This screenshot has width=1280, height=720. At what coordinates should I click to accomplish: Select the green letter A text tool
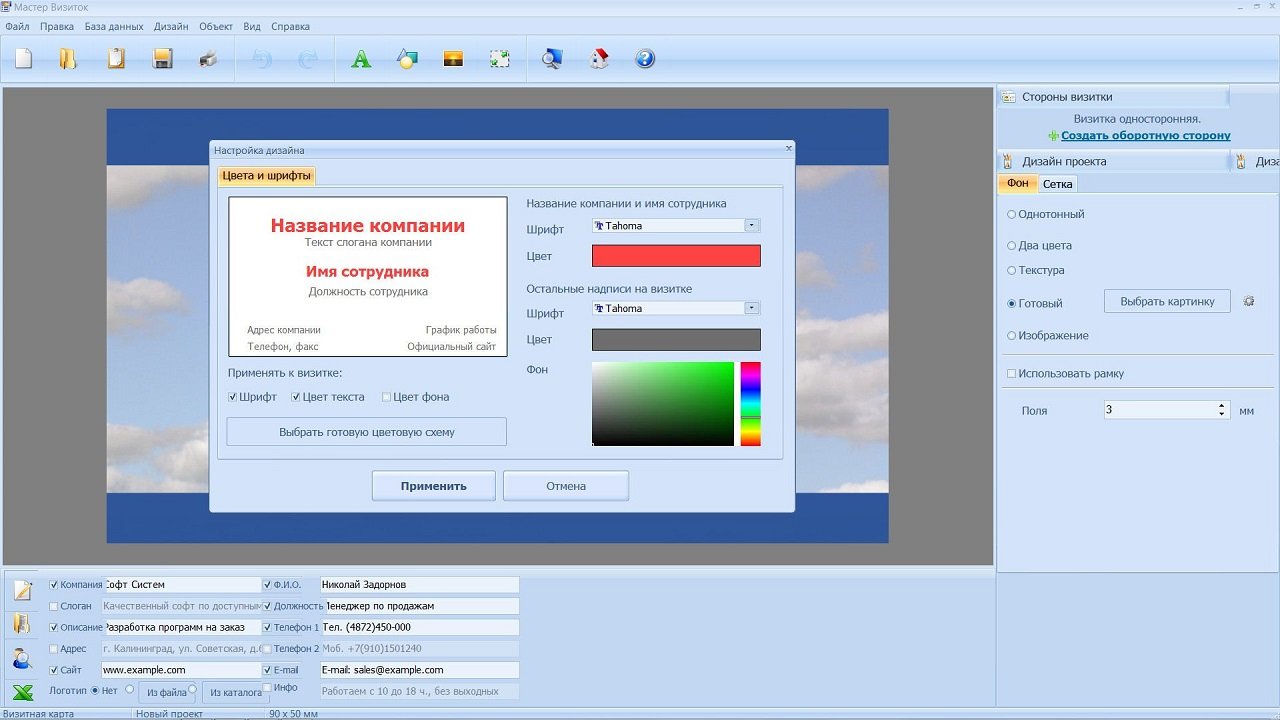[x=361, y=59]
